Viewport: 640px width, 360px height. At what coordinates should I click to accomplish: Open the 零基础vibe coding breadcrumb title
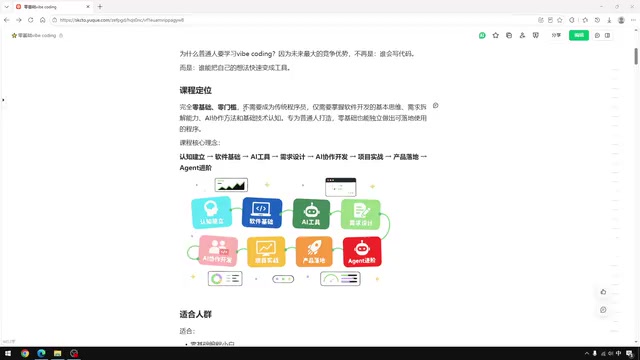point(37,36)
